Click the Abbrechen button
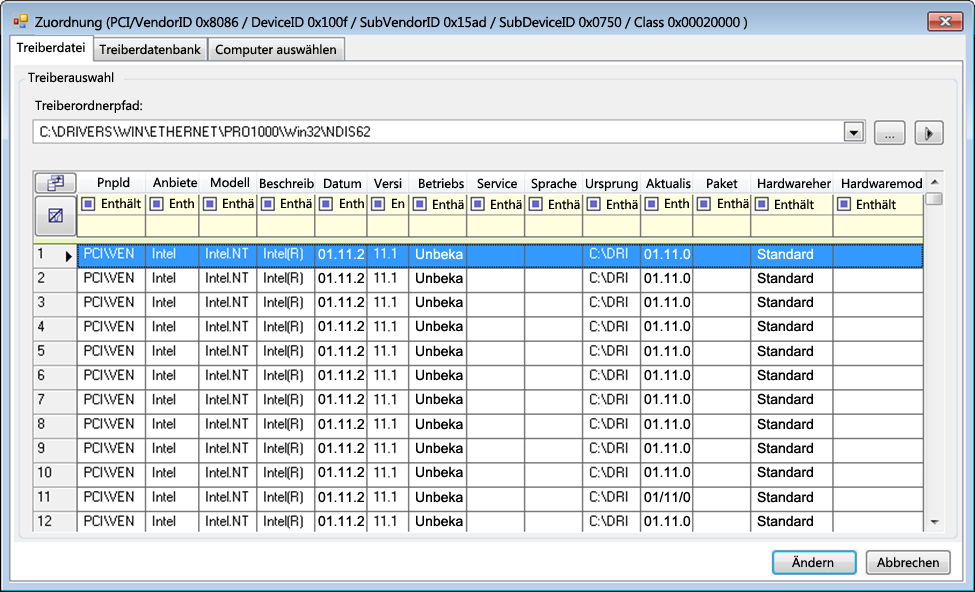 [908, 562]
